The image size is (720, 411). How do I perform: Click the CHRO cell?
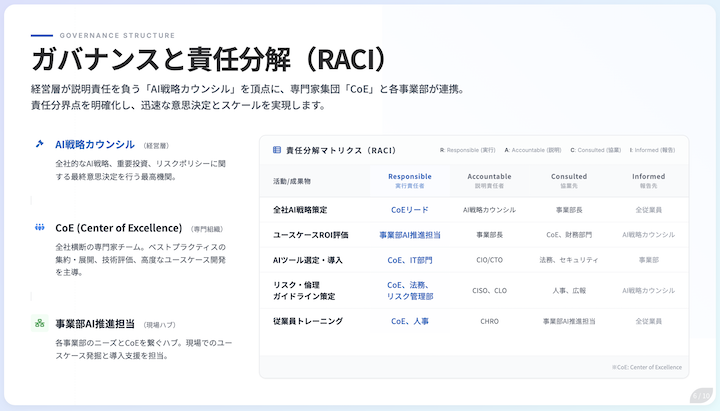489,321
